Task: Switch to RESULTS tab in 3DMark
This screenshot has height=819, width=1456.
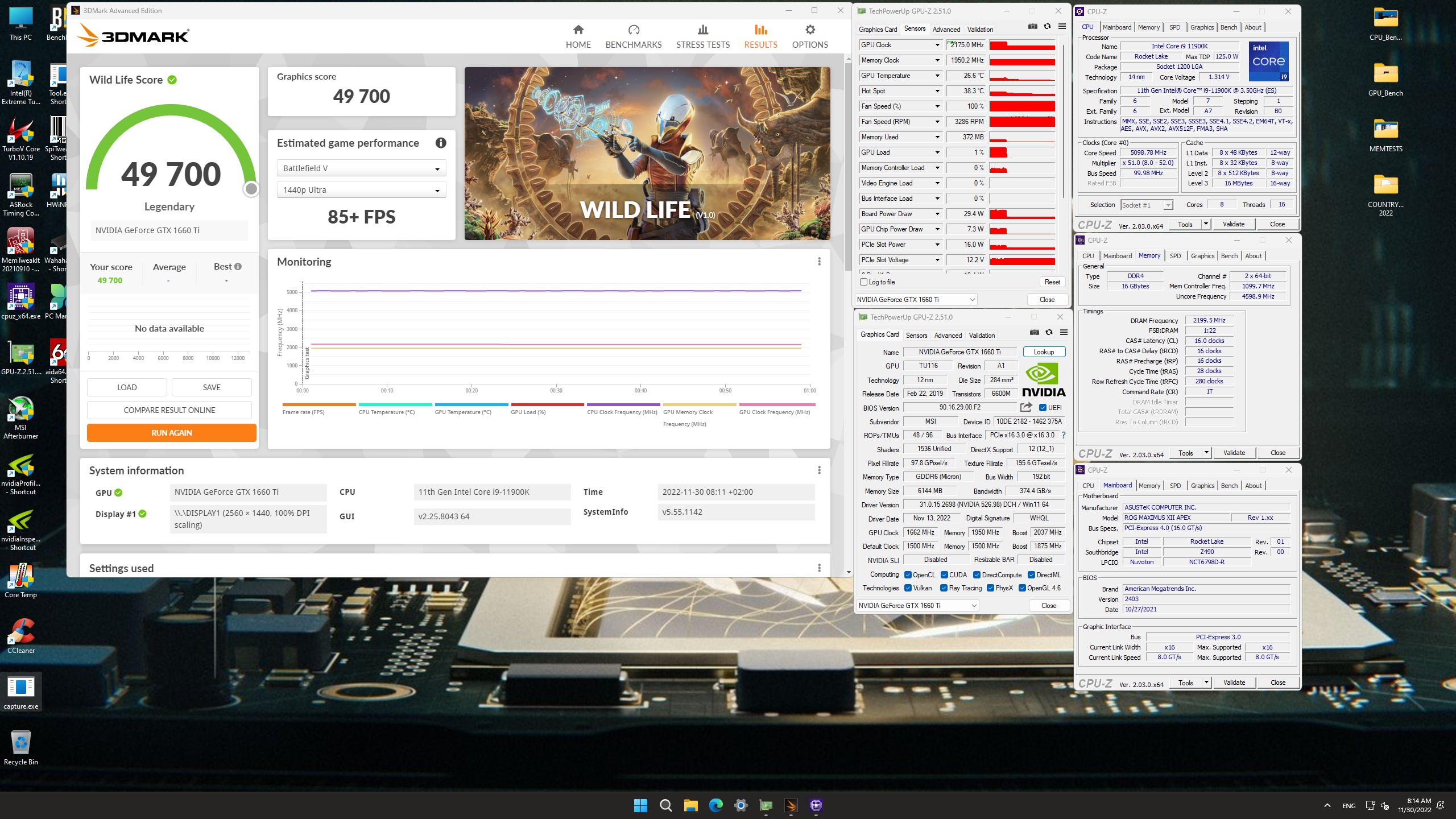Action: pyautogui.click(x=760, y=36)
